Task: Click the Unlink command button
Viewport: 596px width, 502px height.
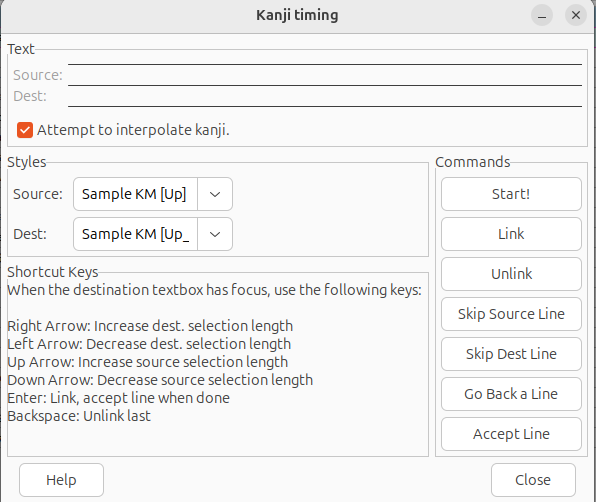Action: (511, 274)
